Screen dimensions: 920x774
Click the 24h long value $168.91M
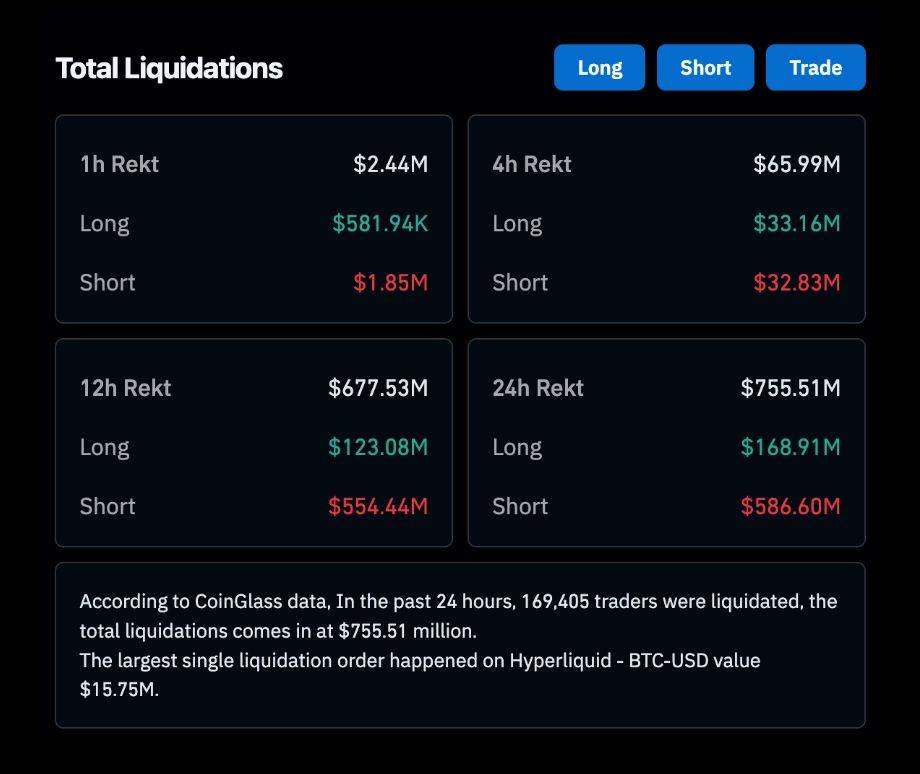791,447
